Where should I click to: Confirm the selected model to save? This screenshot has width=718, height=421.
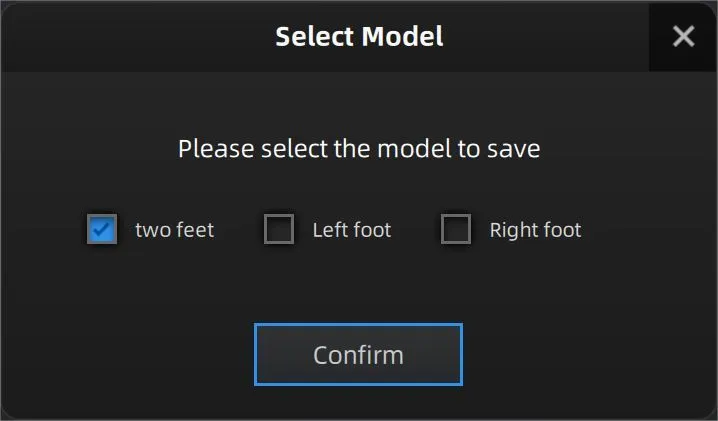click(358, 354)
